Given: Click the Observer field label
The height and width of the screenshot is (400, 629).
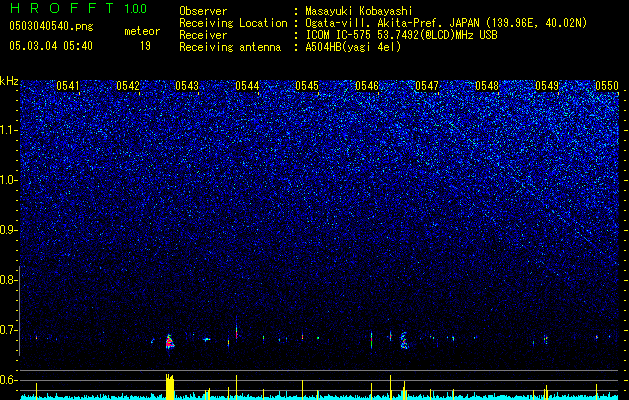Looking at the screenshot, I should (x=203, y=11).
